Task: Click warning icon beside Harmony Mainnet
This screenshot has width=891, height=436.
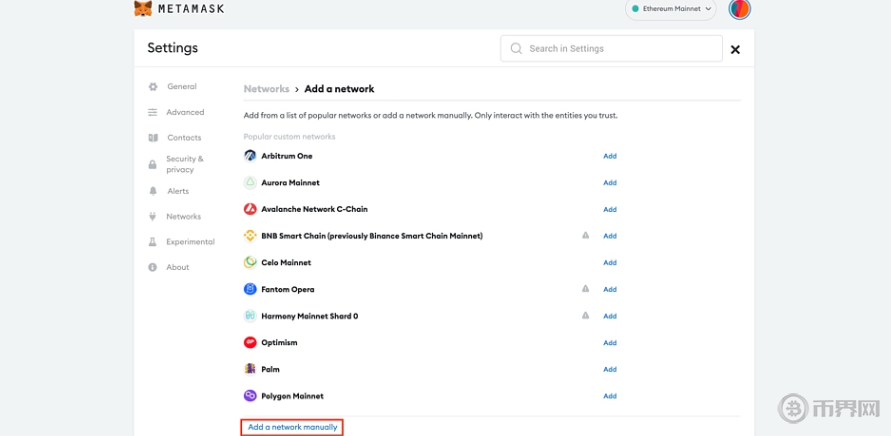Action: [586, 316]
